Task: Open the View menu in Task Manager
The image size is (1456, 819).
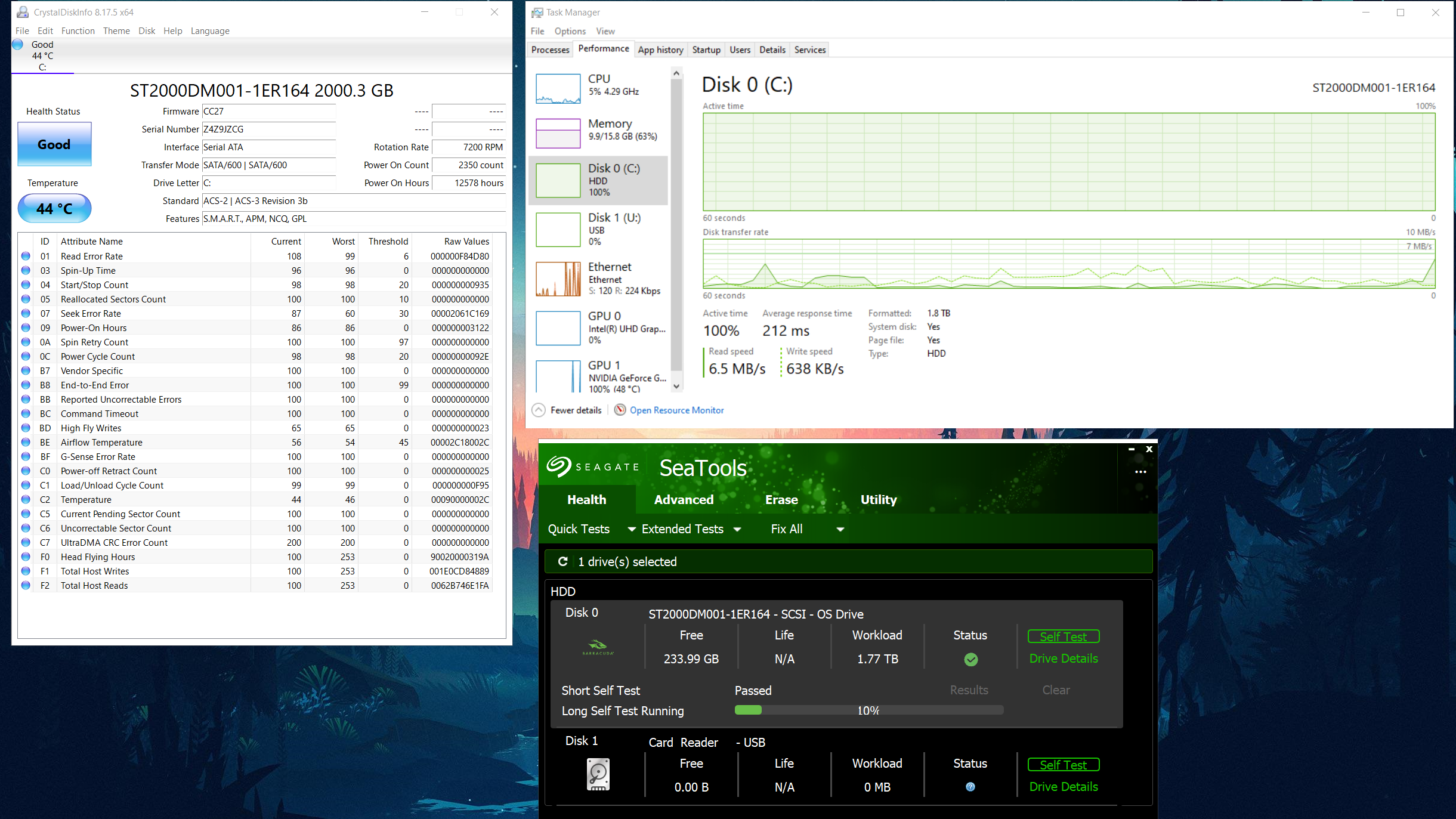Action: [605, 31]
